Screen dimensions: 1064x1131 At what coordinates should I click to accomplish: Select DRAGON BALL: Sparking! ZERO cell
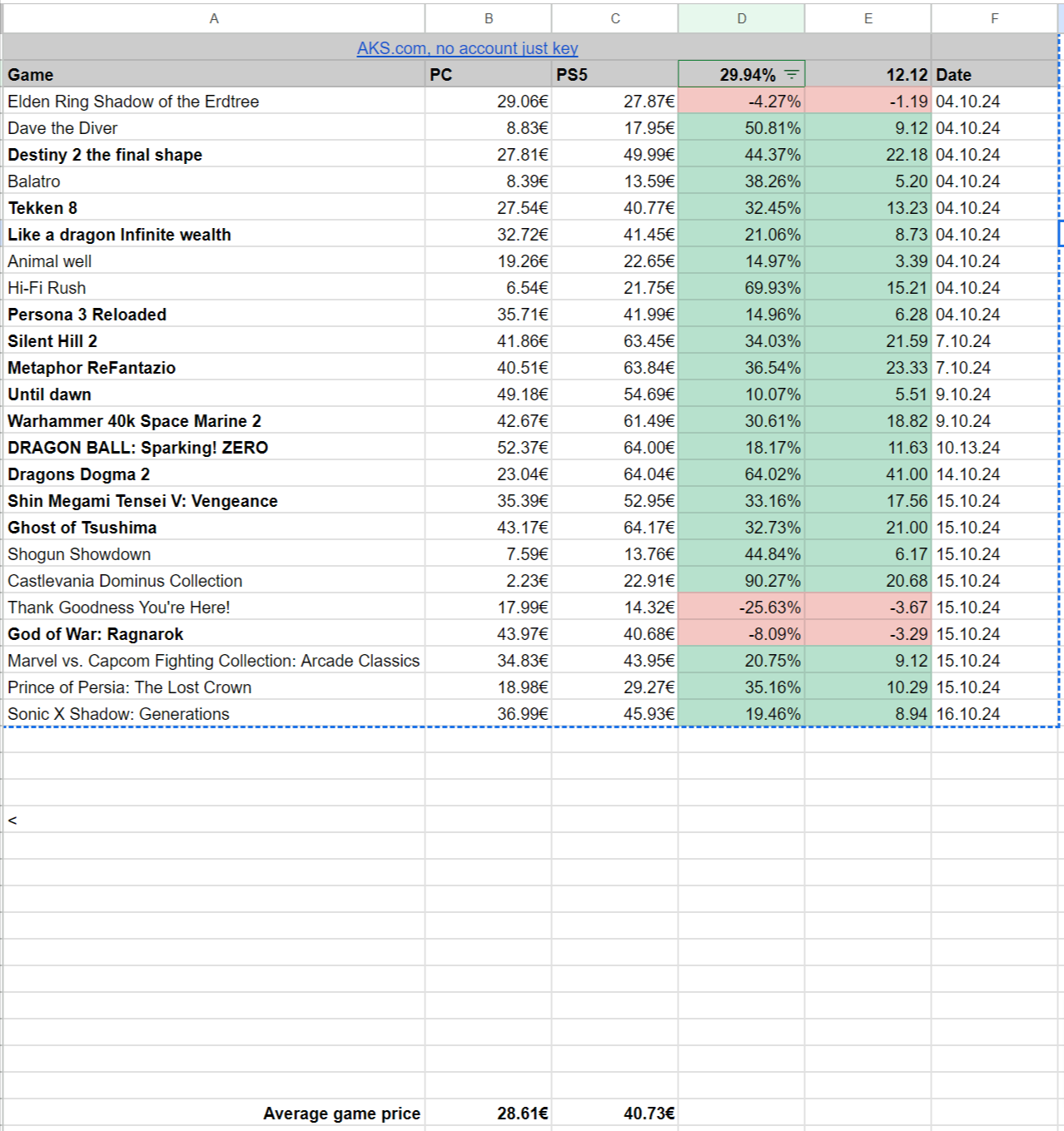click(x=214, y=448)
